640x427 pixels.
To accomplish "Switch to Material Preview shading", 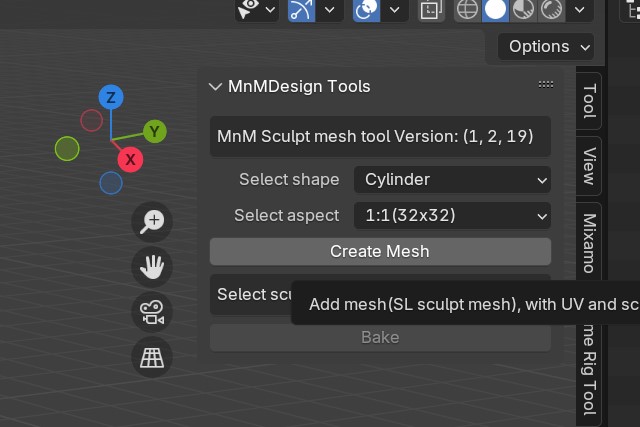I will click(x=523, y=10).
